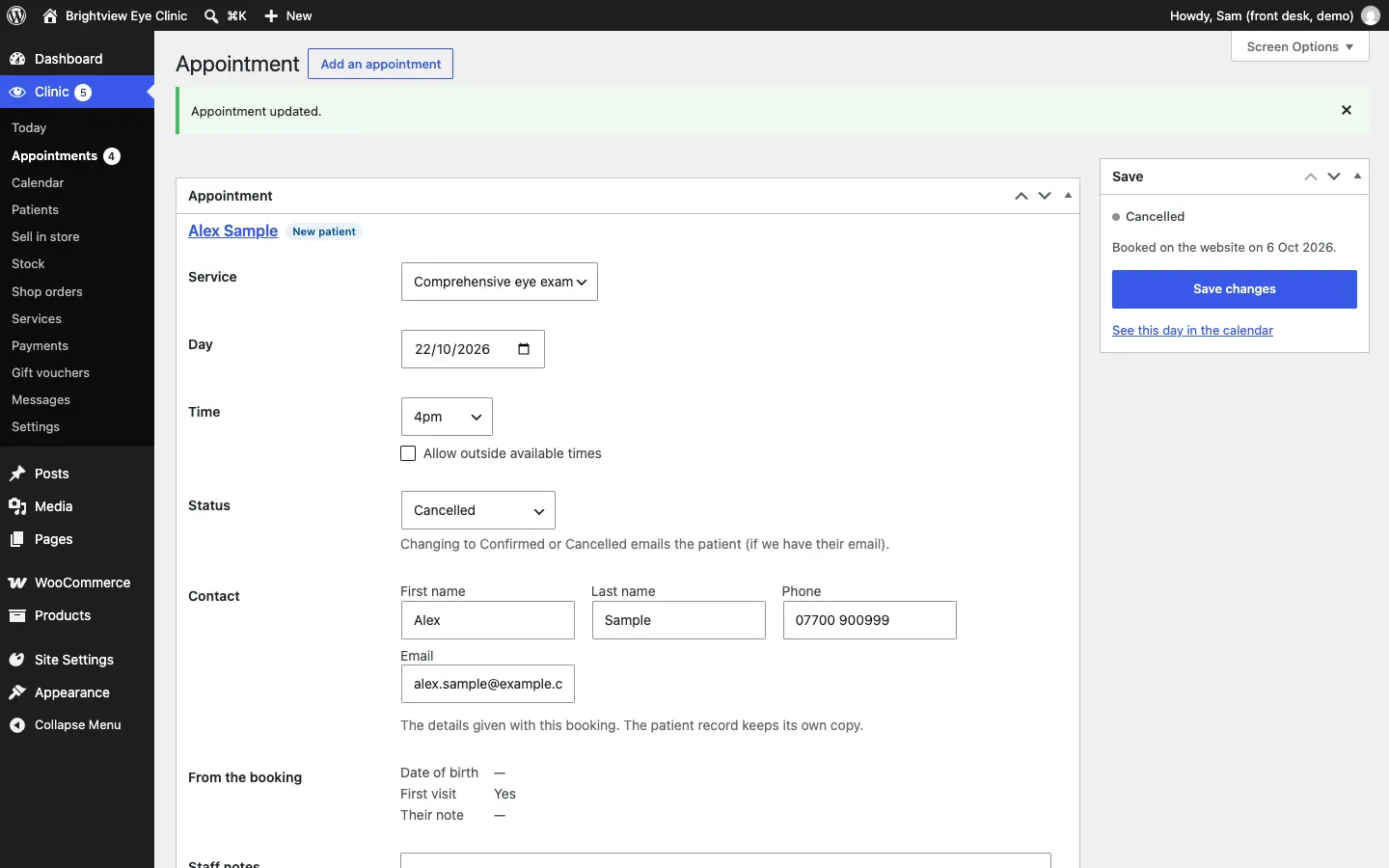This screenshot has width=1389, height=868.
Task: Move Appointment panel up
Action: click(x=1021, y=196)
